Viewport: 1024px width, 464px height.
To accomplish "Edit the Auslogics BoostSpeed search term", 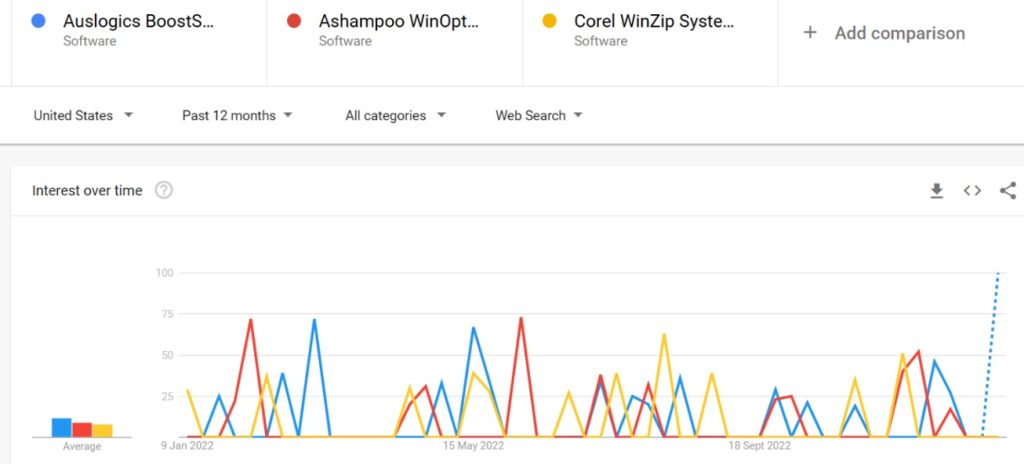I will [x=138, y=21].
